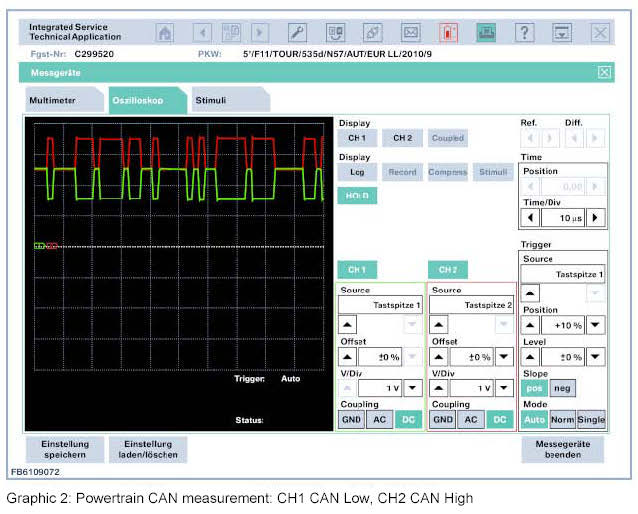Click the printer icon in toolbar

coord(486,33)
